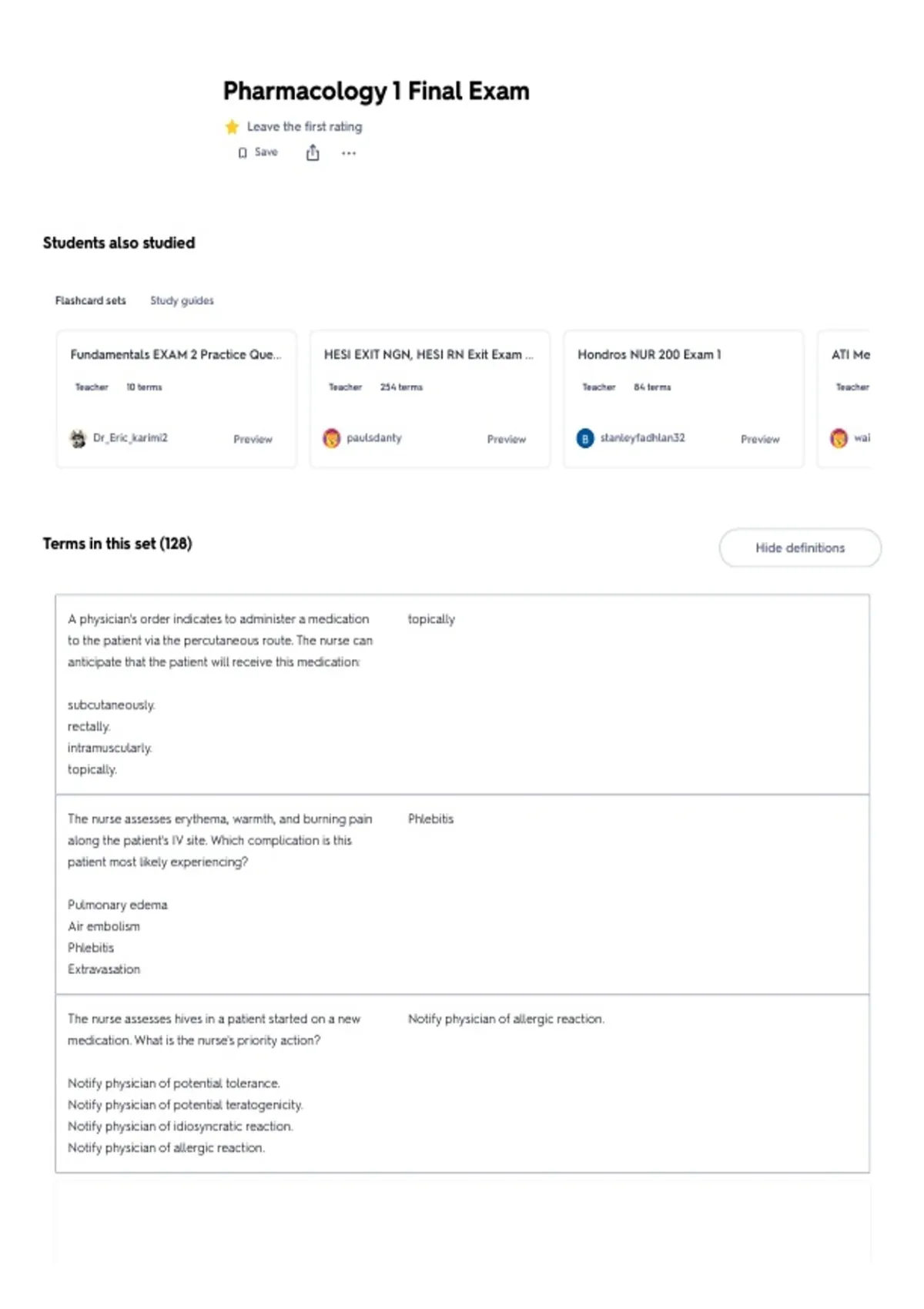The height and width of the screenshot is (1309, 924).
Task: Click paulsdanty profile avatar
Action: click(x=332, y=438)
